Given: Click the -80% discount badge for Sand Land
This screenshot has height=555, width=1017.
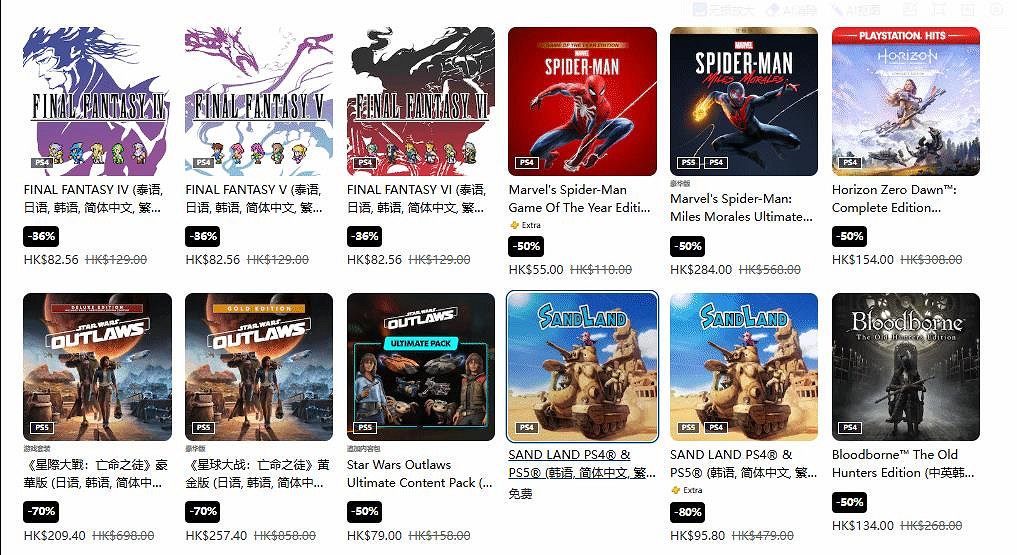Looking at the screenshot, I should coord(688,512).
